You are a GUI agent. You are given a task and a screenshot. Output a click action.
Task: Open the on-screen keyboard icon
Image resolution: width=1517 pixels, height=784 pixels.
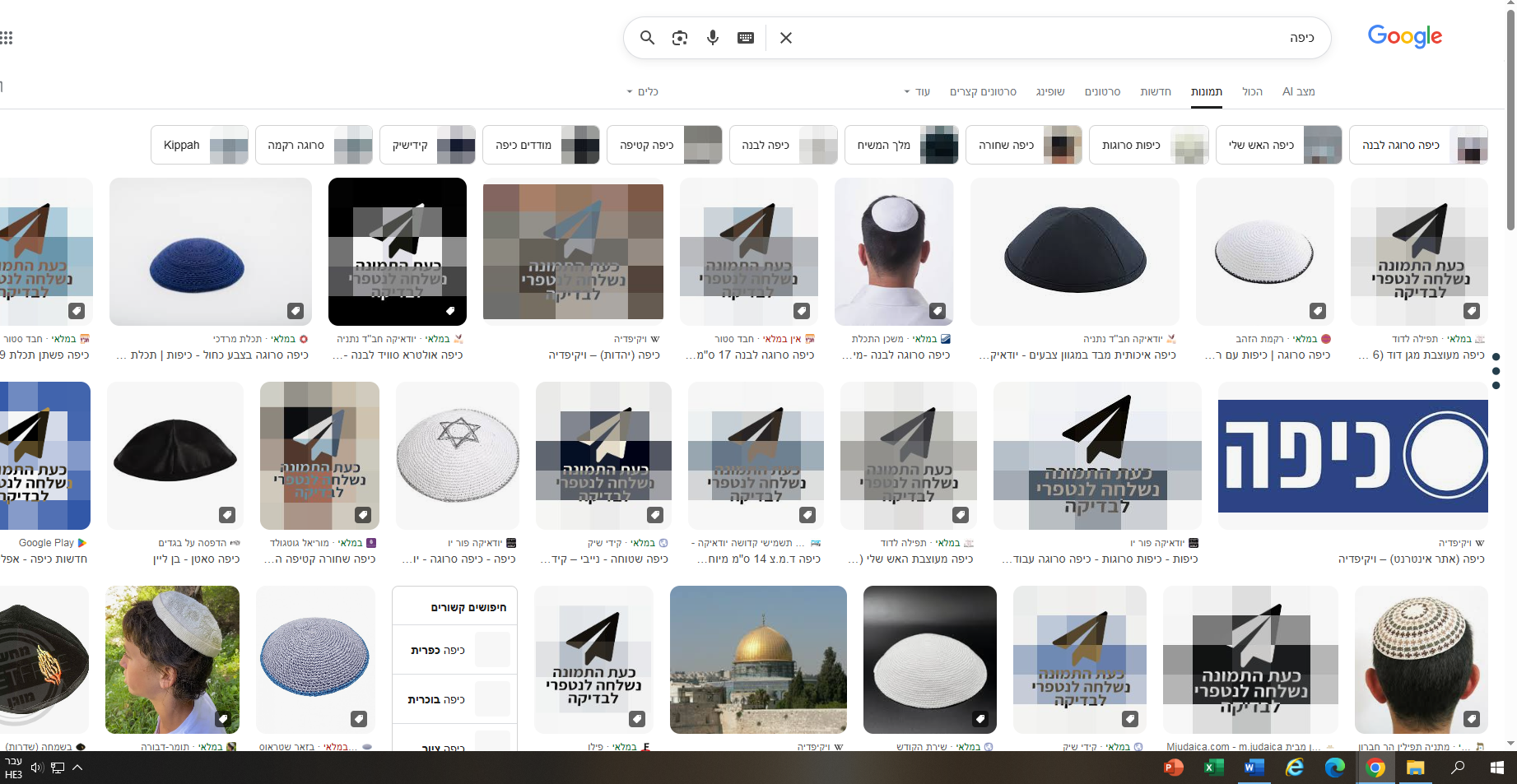tap(746, 38)
